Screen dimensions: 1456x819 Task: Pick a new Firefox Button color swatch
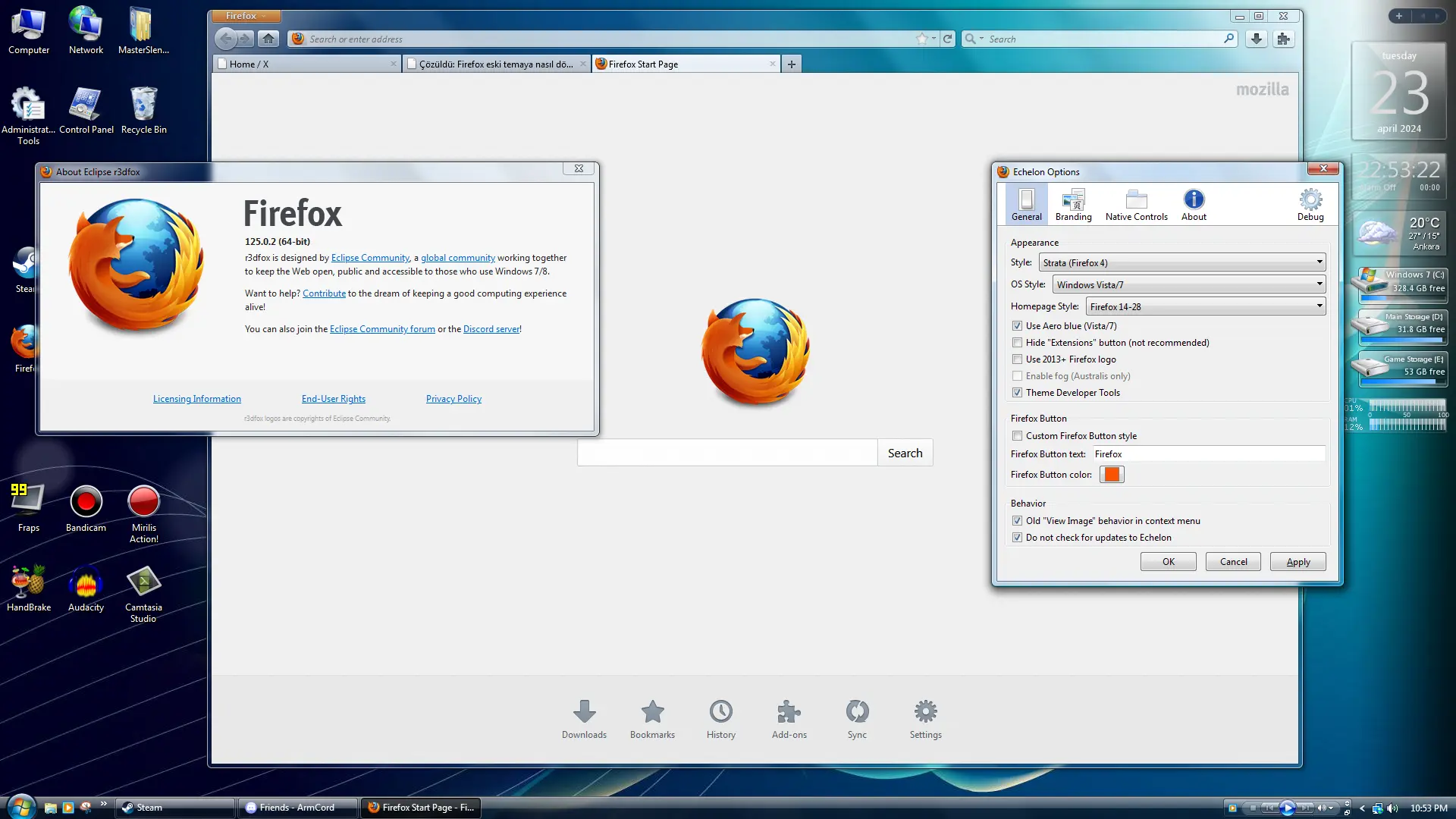coord(1112,475)
